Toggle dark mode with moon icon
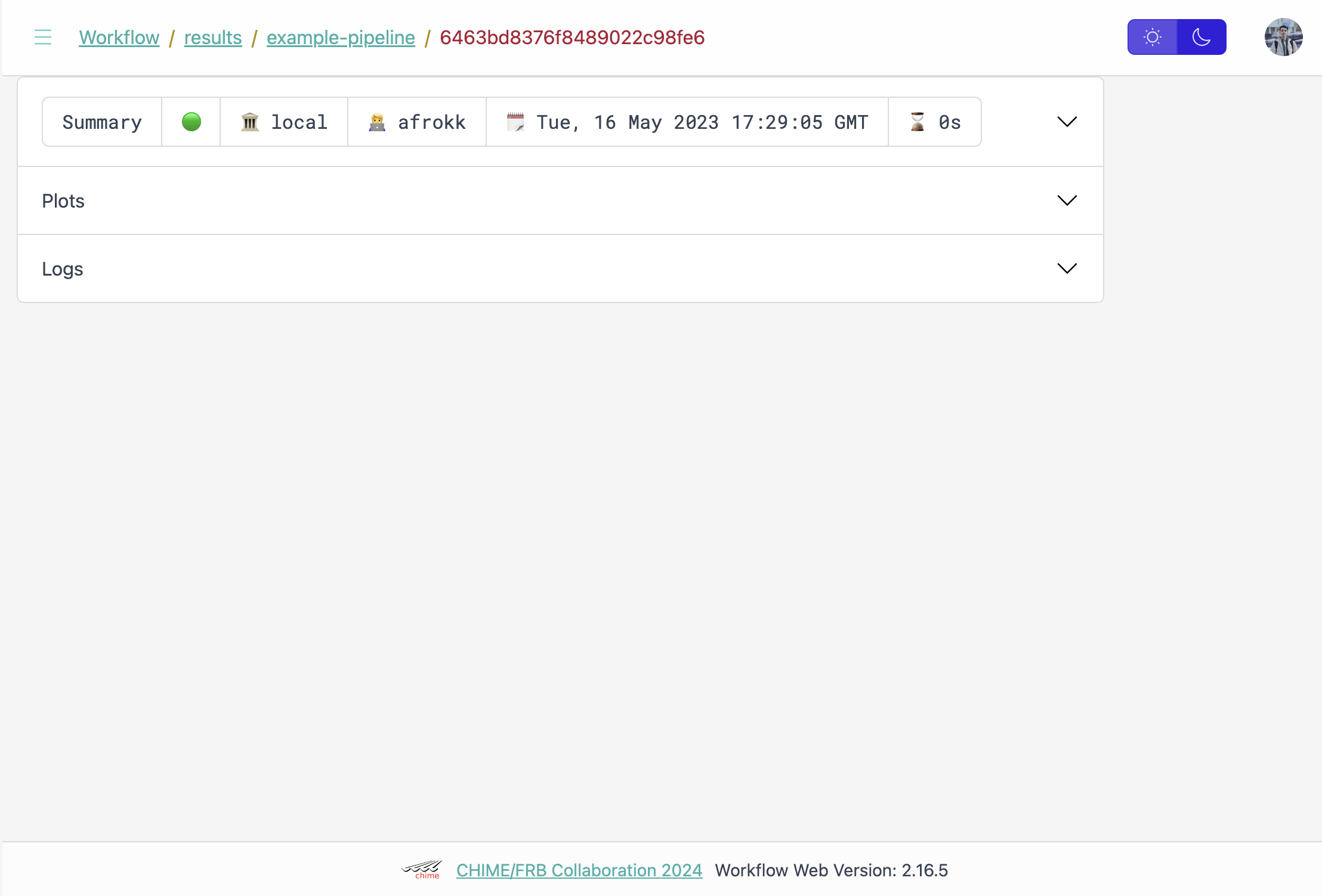1322x896 pixels. (x=1201, y=36)
